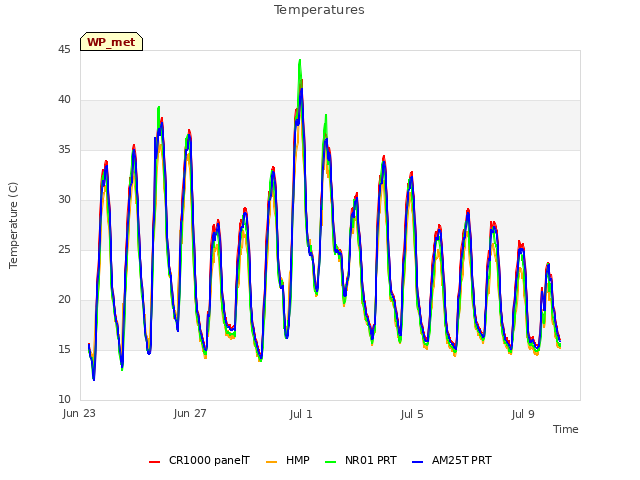Click the Temperature (C) axis label
Image resolution: width=640 pixels, height=480 pixels.
coord(13,225)
